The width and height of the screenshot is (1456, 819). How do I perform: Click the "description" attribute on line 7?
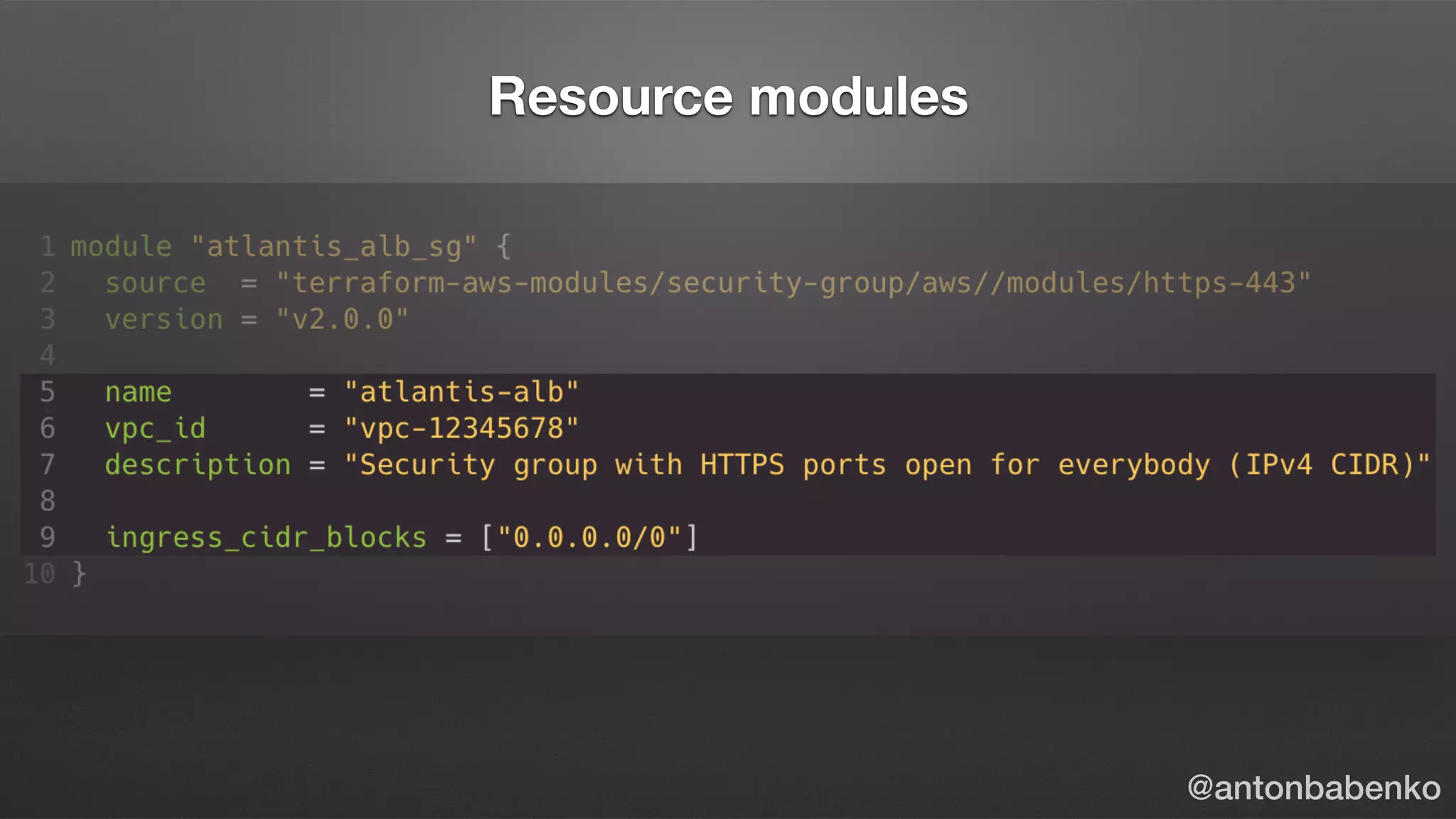[198, 465]
